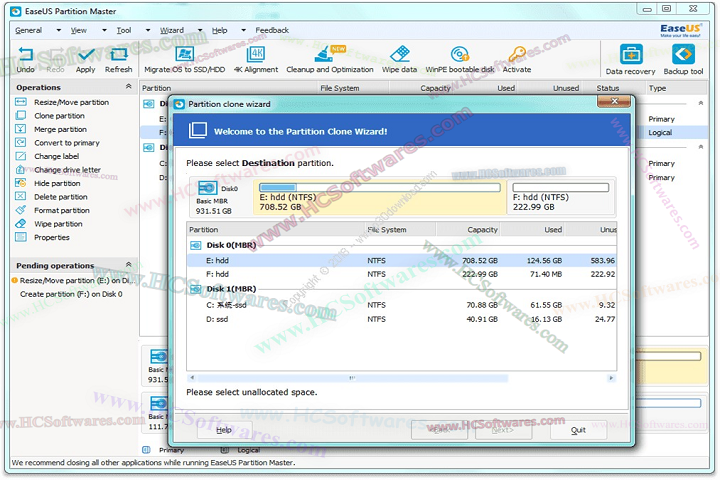The width and height of the screenshot is (720, 480).
Task: Click the Disk0 icon in wizard
Action: (207, 188)
